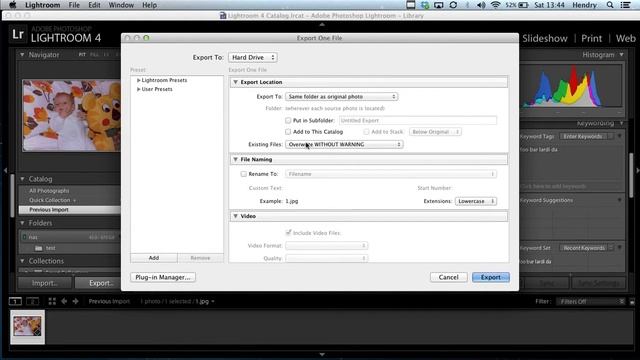The width and height of the screenshot is (640, 360).
Task: Open the Edit menu
Action: (x=94, y=5)
